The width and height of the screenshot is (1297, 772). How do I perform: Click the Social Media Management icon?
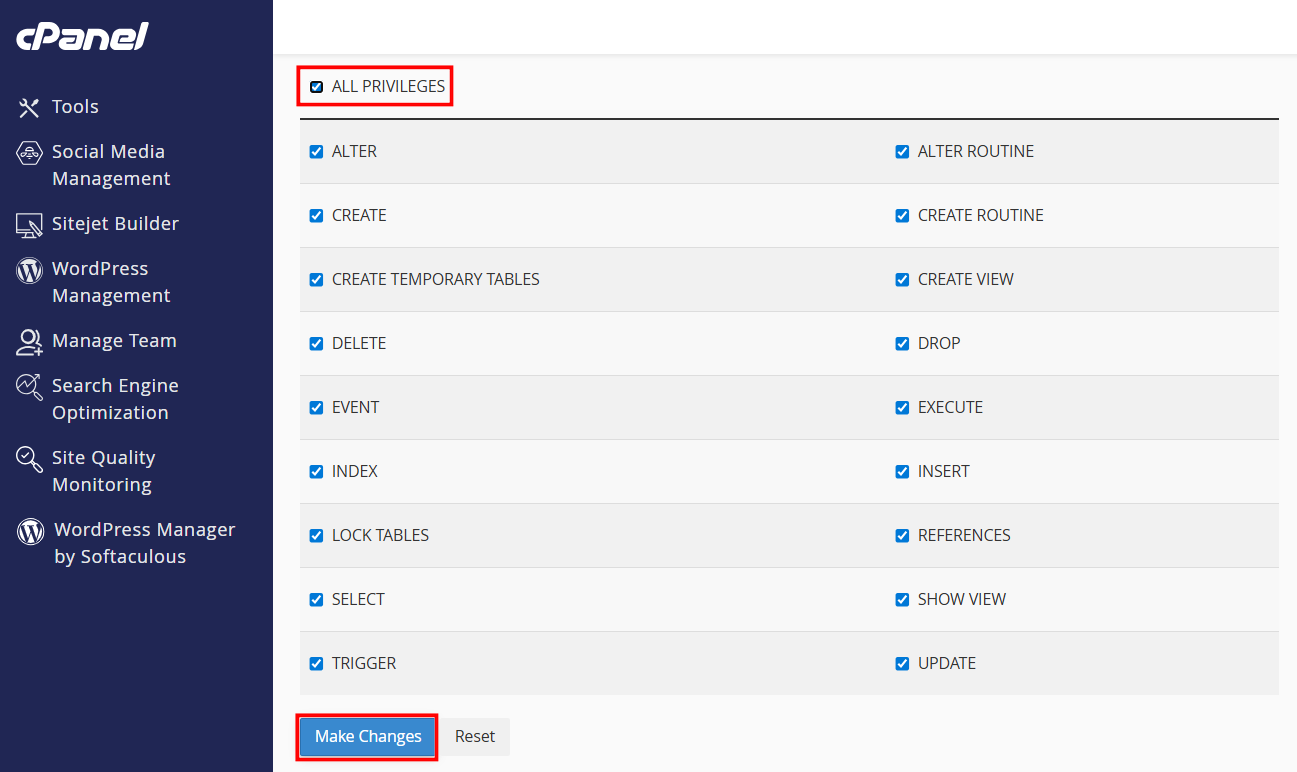(29, 153)
